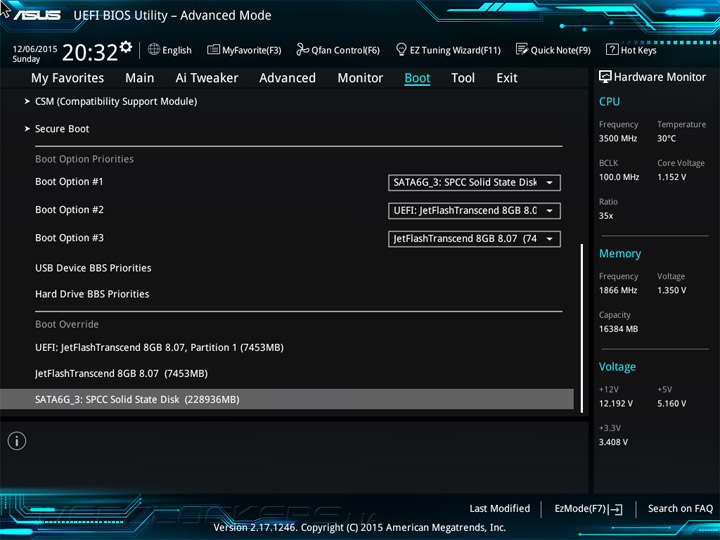
Task: Click the Ratio value 35x
Action: tap(606, 216)
